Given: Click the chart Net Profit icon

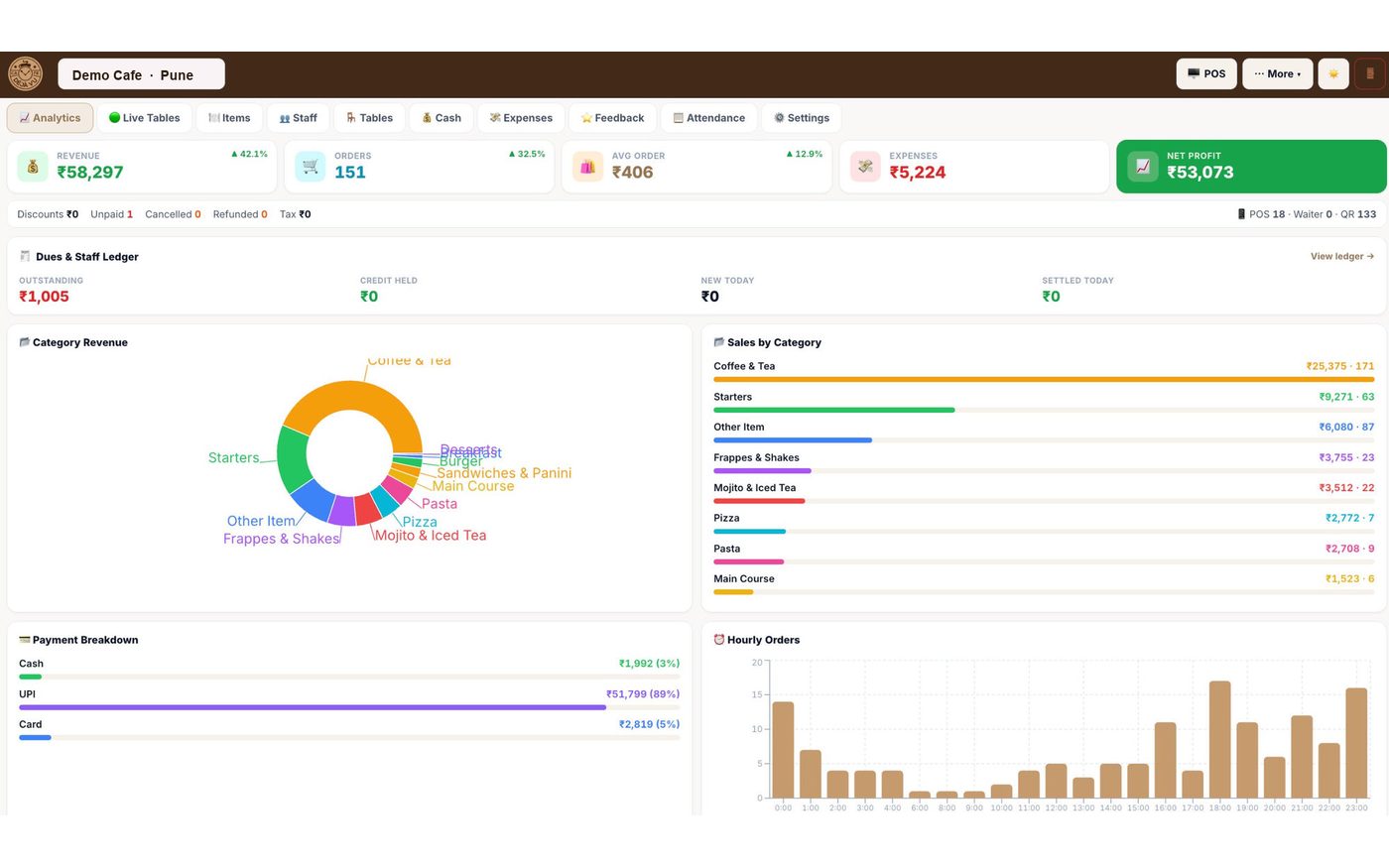Looking at the screenshot, I should pyautogui.click(x=1143, y=167).
